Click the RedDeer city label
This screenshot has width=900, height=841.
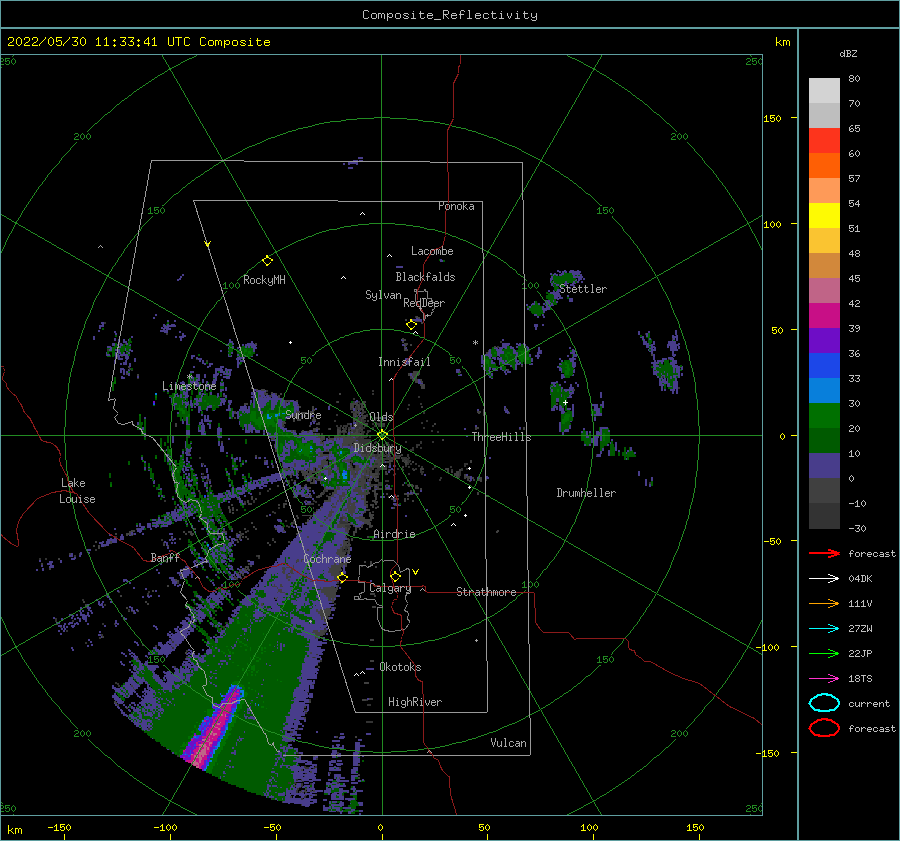click(424, 303)
